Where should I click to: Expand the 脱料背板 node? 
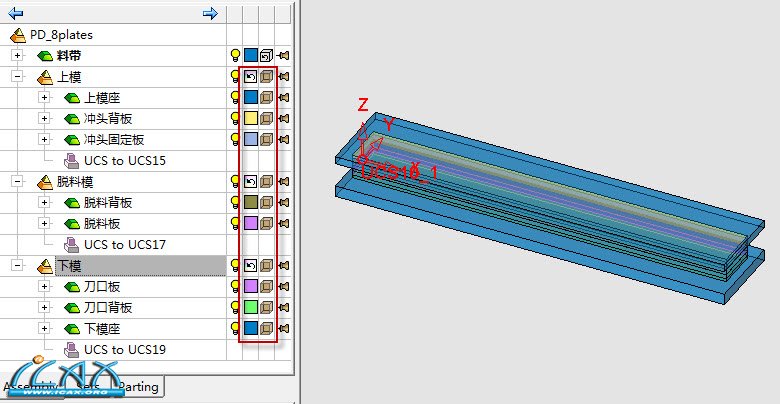click(45, 202)
